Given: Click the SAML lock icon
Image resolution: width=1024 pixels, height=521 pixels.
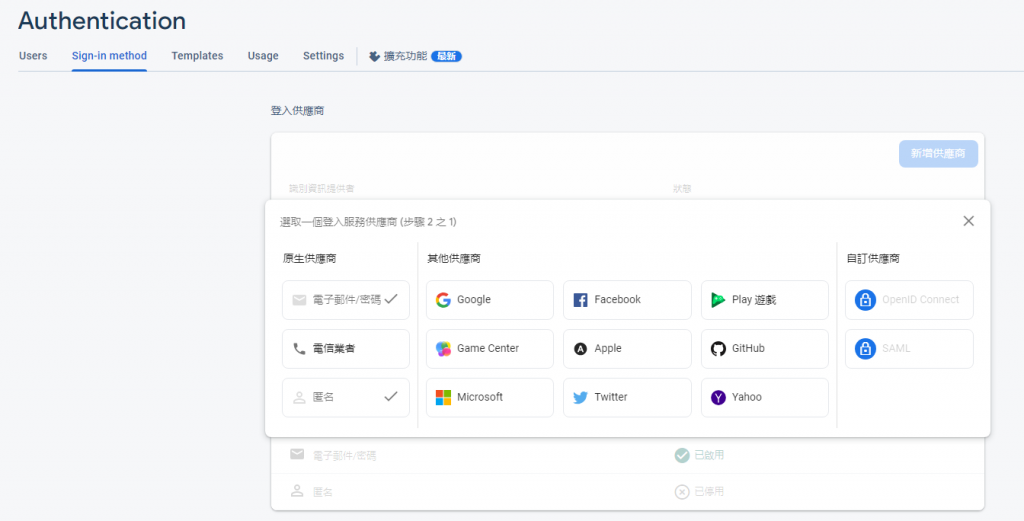Looking at the screenshot, I should pos(865,349).
